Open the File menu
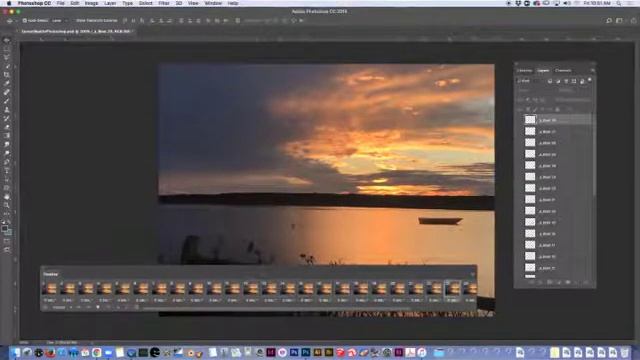 point(60,3)
